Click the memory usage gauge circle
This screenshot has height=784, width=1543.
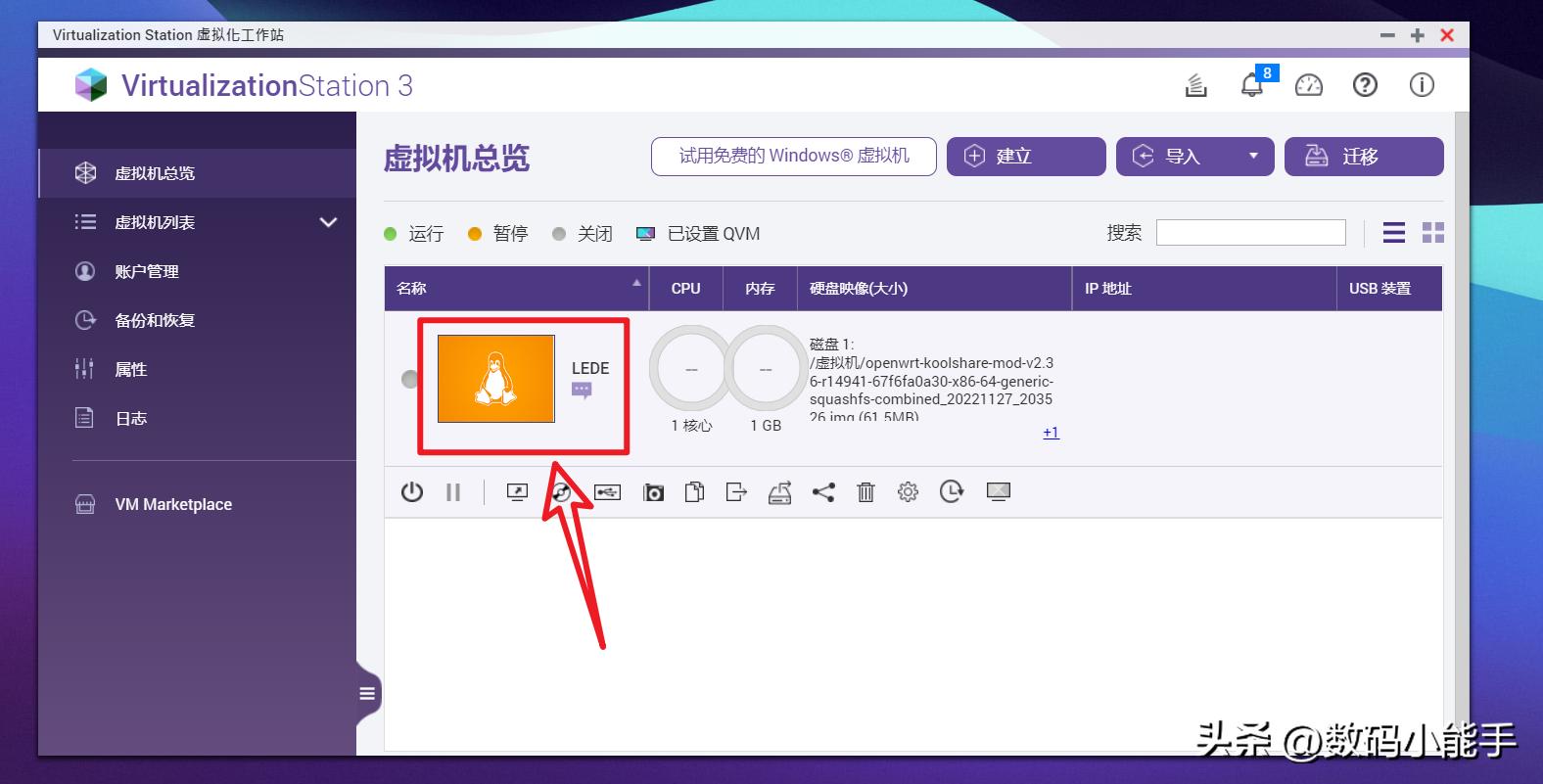point(766,369)
